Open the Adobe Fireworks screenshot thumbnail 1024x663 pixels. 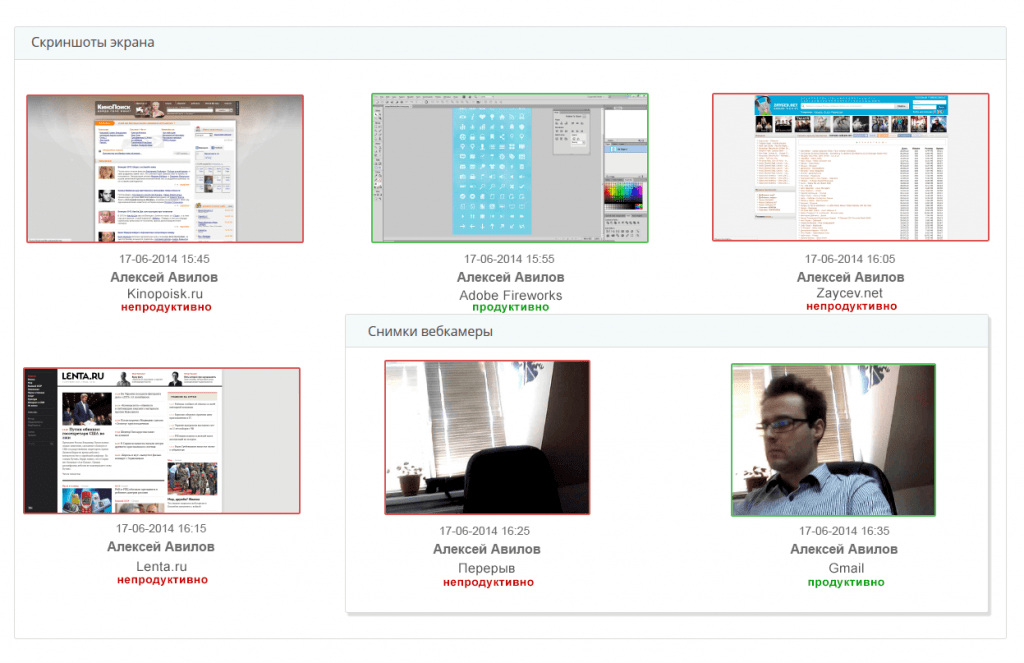pos(510,168)
